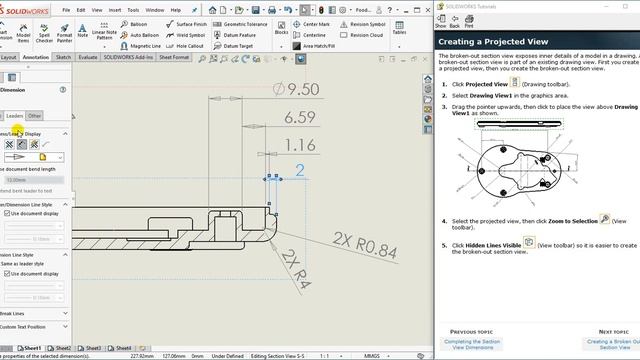
Task: Select the Model Items tool
Action: (23, 33)
